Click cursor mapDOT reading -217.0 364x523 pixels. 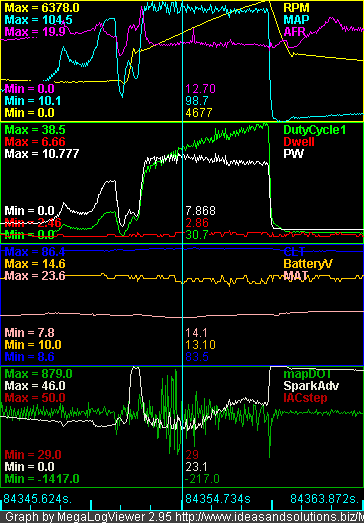point(202,479)
